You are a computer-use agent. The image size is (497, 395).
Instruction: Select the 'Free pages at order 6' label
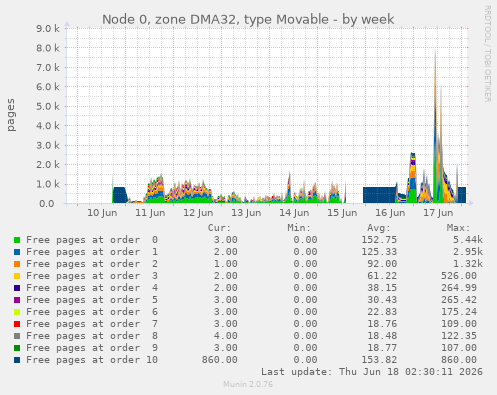click(92, 312)
